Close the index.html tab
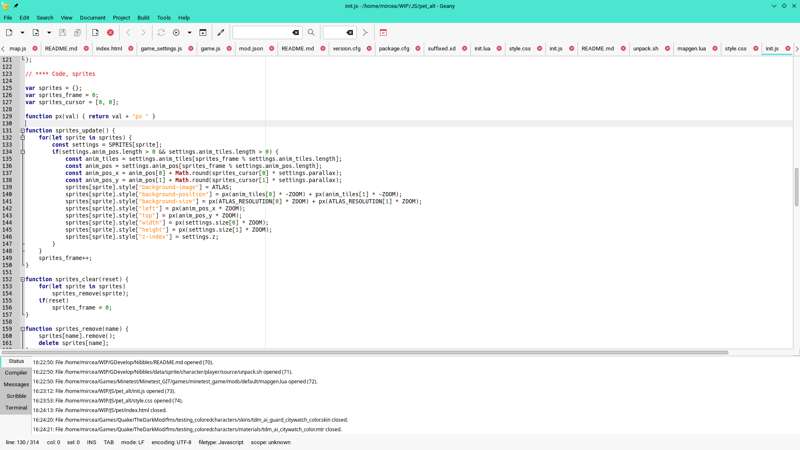800x450 pixels. pyautogui.click(x=131, y=48)
